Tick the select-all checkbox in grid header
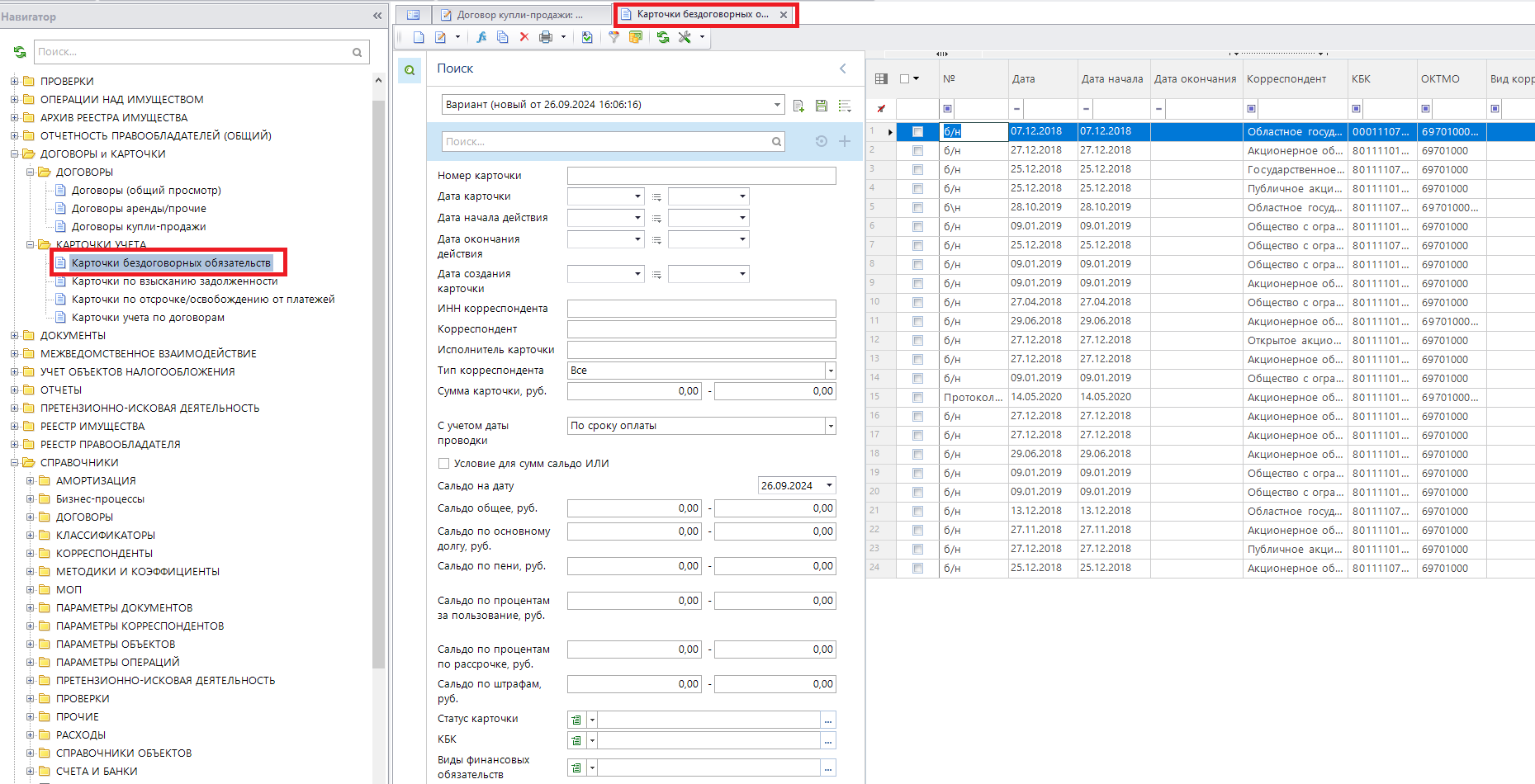Screen dimensions: 1535x784 point(905,79)
